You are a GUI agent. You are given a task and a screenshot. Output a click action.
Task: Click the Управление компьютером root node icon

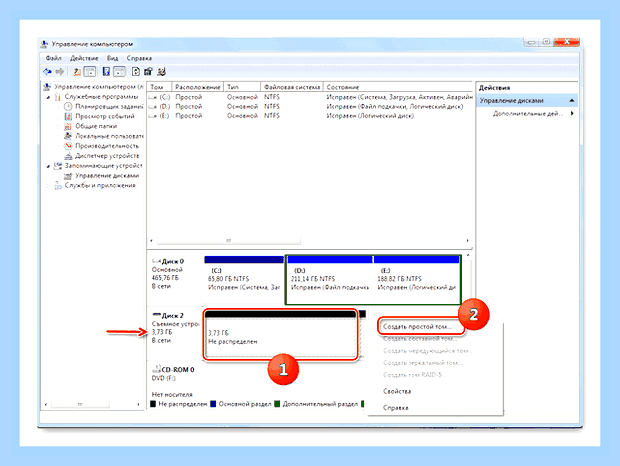(x=47, y=87)
